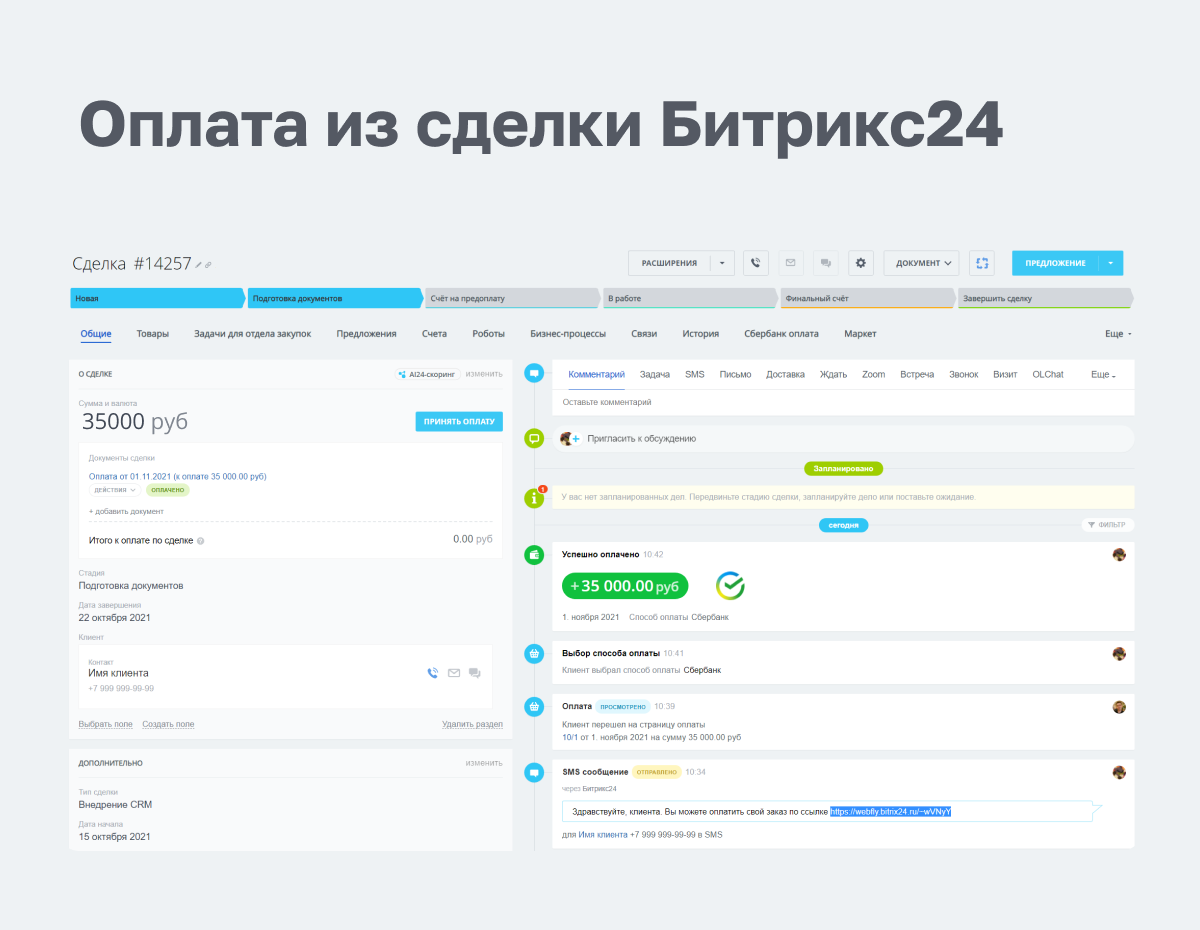
Task: Select the Доставка tab in timeline editor
Action: click(x=785, y=374)
